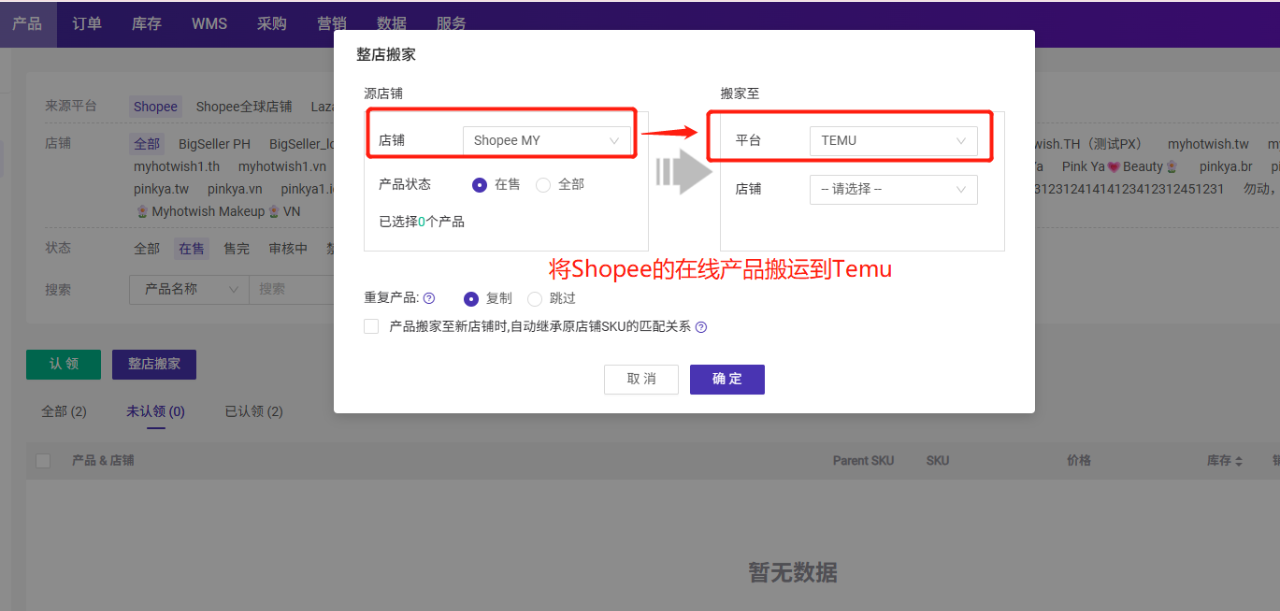The width and height of the screenshot is (1280, 611).
Task: Click the help icon after SKU的匹配关系
Action: [x=701, y=327]
